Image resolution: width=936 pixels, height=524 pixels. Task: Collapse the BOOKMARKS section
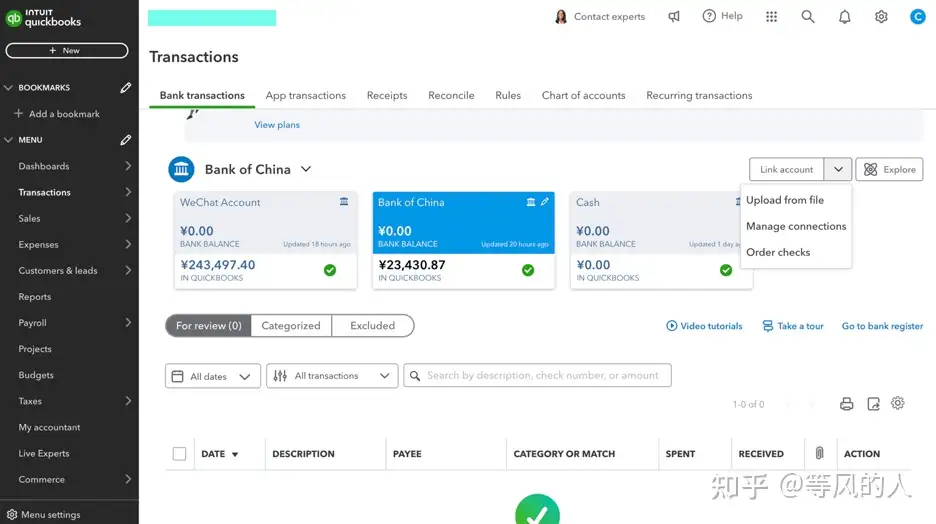[8, 88]
